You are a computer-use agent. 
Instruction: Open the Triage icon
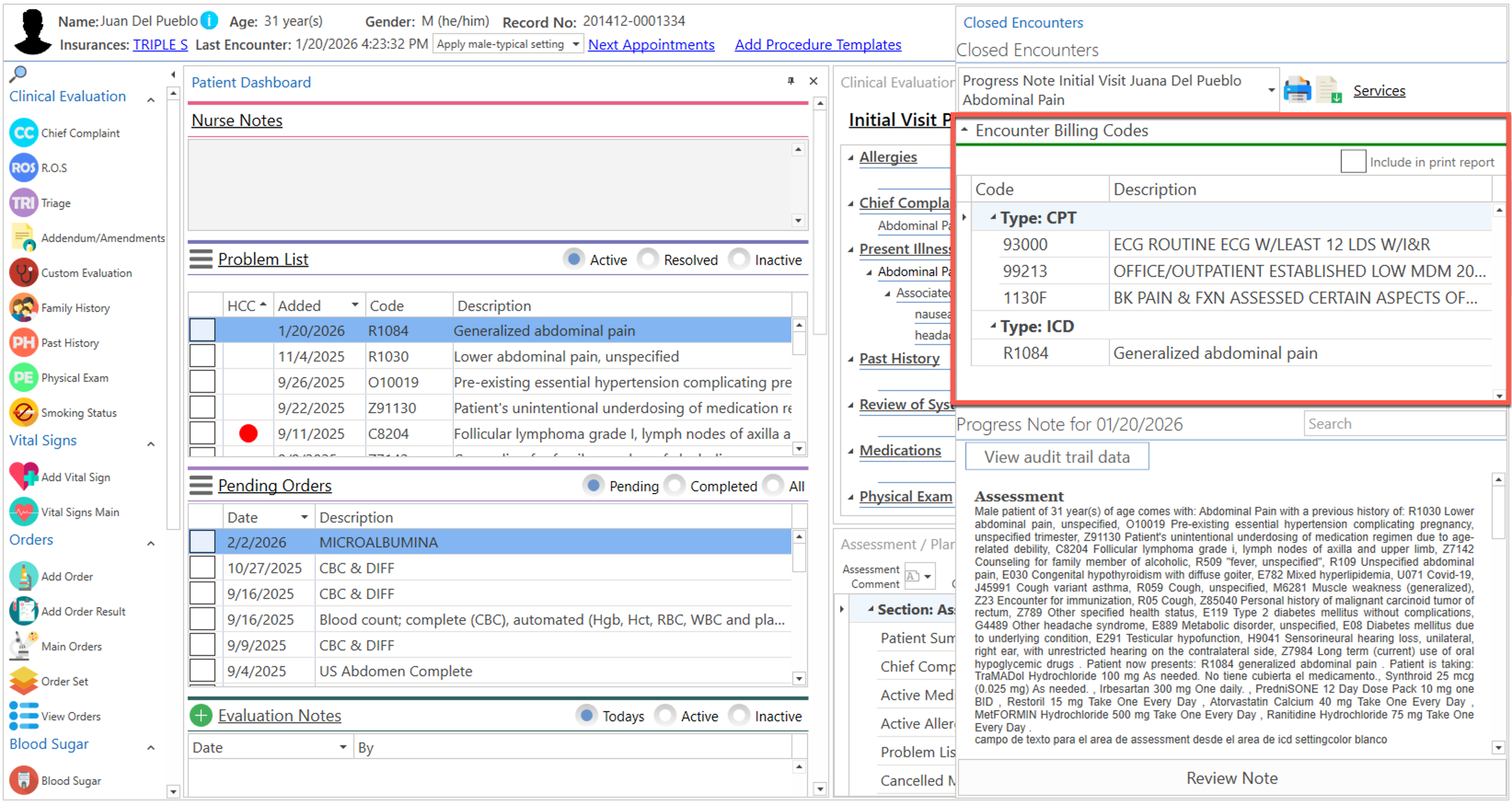click(23, 203)
